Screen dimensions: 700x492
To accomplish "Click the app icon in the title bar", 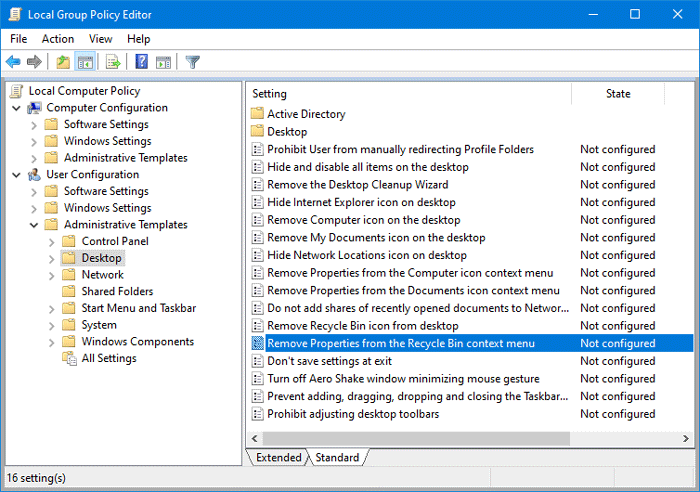I will coord(15,14).
